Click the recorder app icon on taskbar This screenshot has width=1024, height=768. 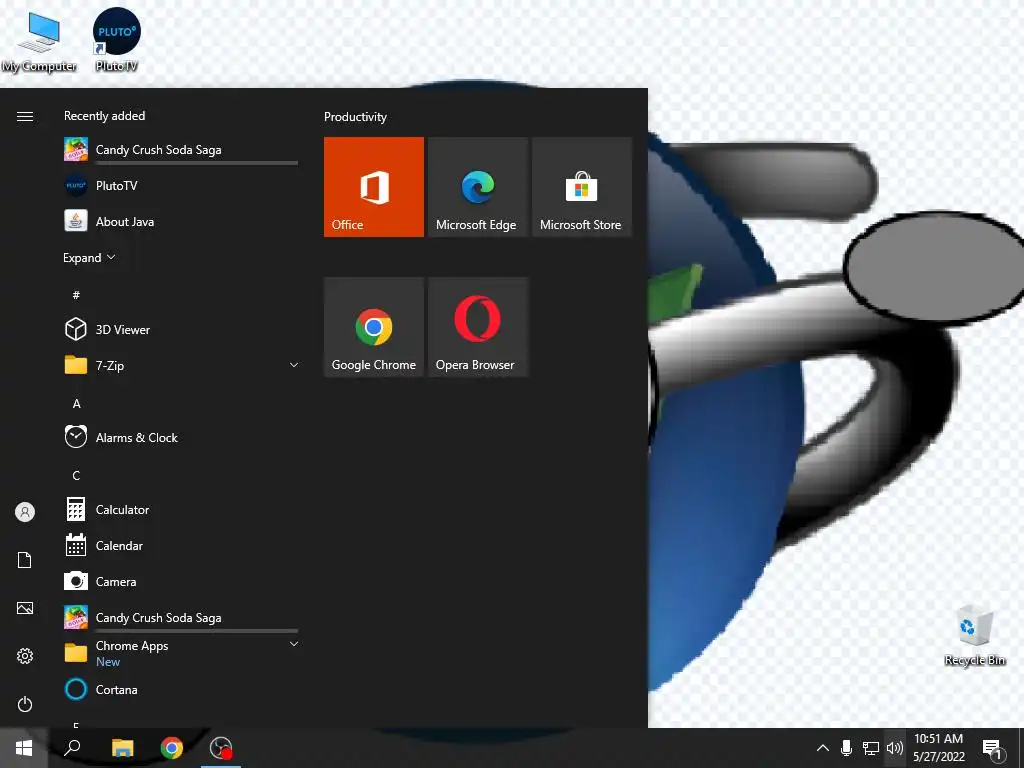221,748
